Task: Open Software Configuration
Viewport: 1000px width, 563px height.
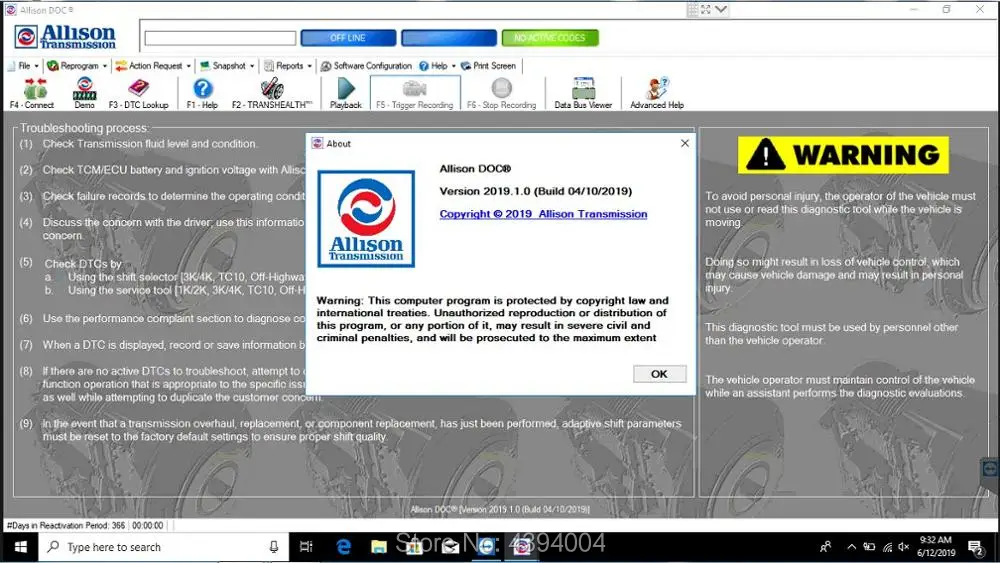Action: click(x=366, y=66)
